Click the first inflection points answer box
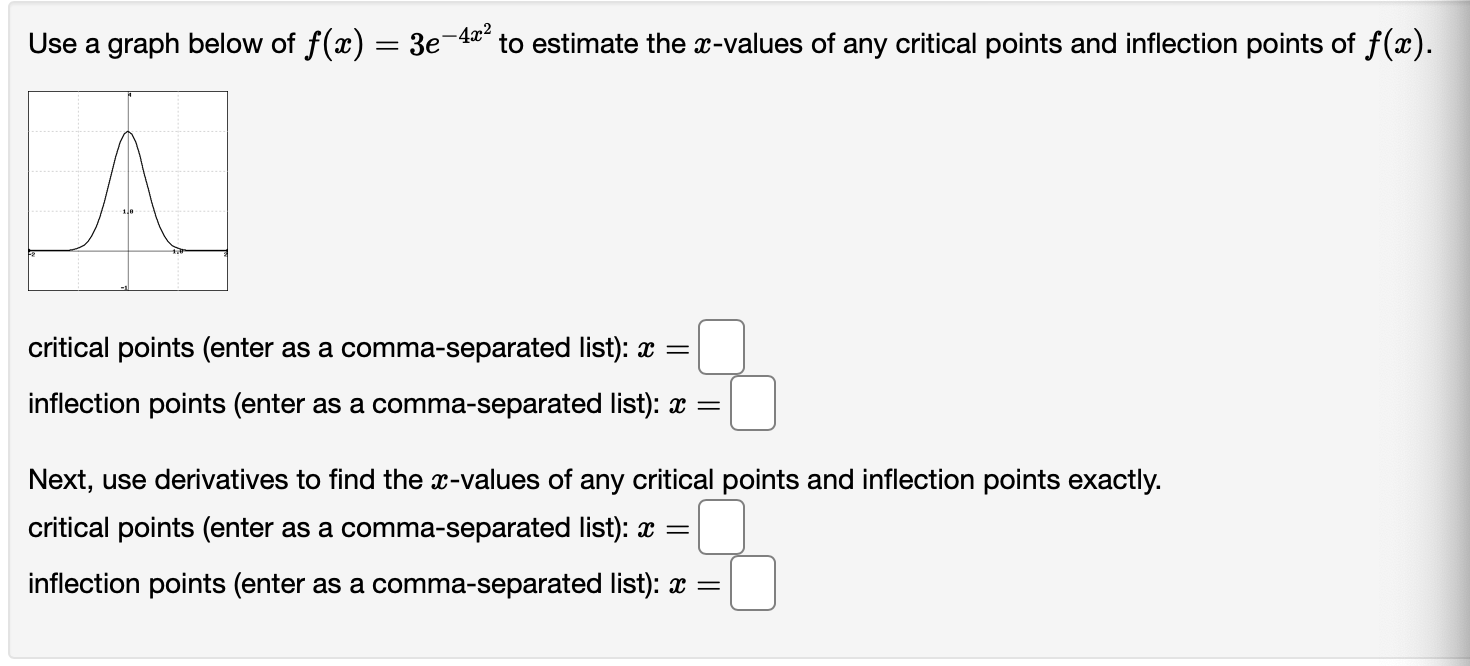The image size is (1470, 666). (x=754, y=404)
